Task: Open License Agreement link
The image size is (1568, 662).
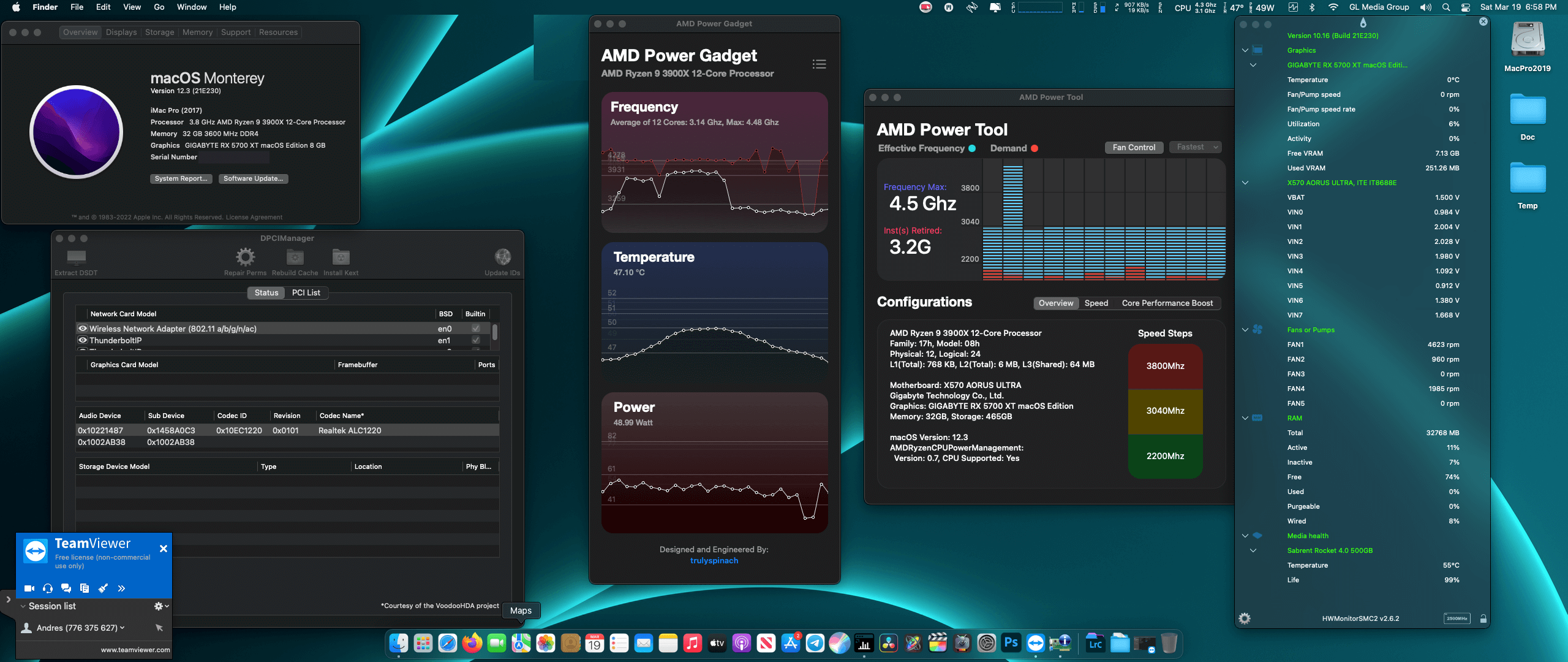Action: pos(254,217)
